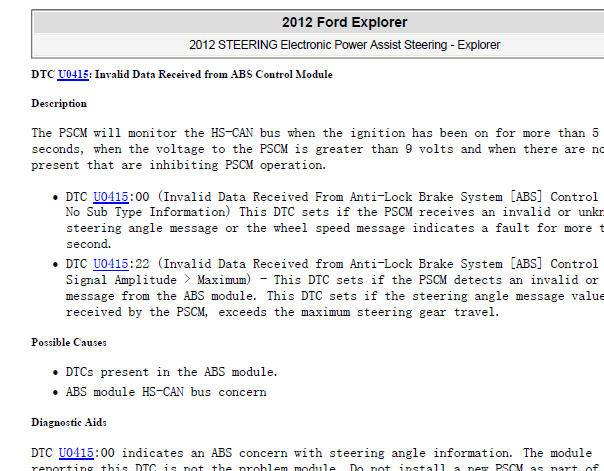Select 'No Sub Type Information' text
The width and height of the screenshot is (604, 471).
[148, 212]
